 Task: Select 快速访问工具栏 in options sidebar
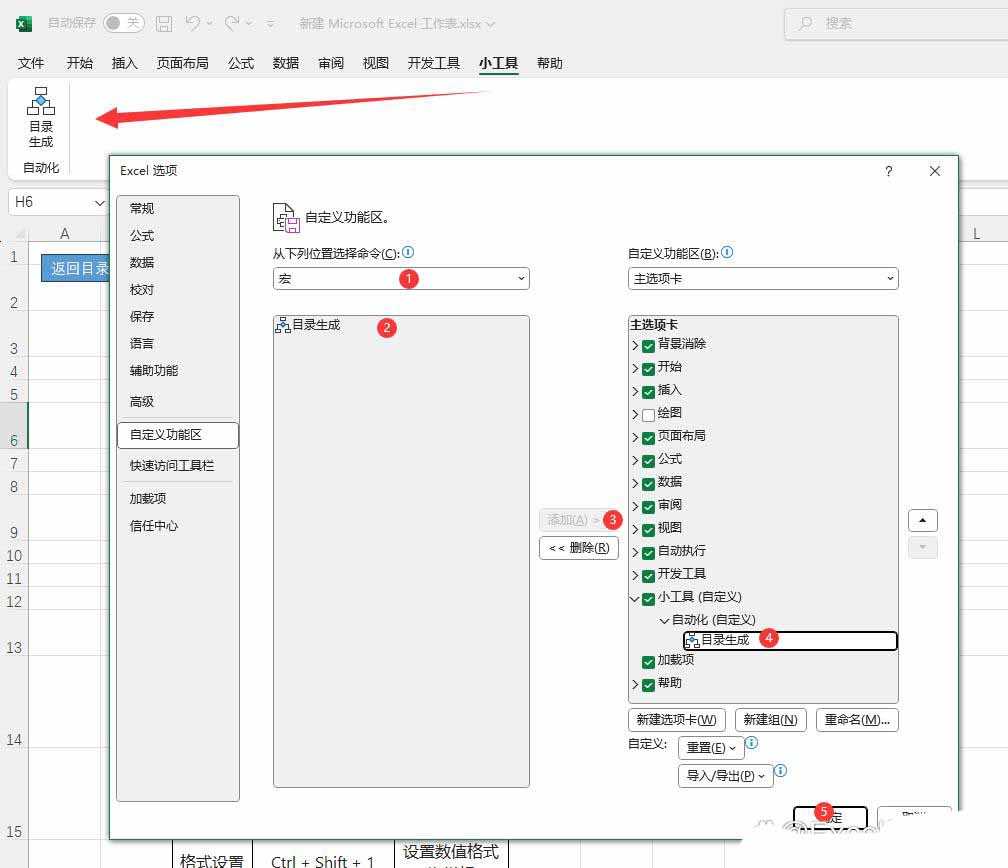click(x=172, y=465)
